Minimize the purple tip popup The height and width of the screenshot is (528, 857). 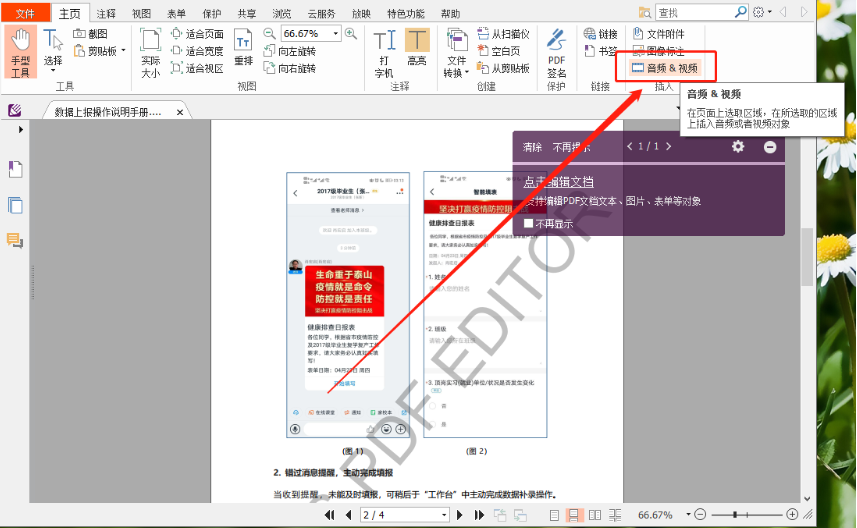coord(770,146)
